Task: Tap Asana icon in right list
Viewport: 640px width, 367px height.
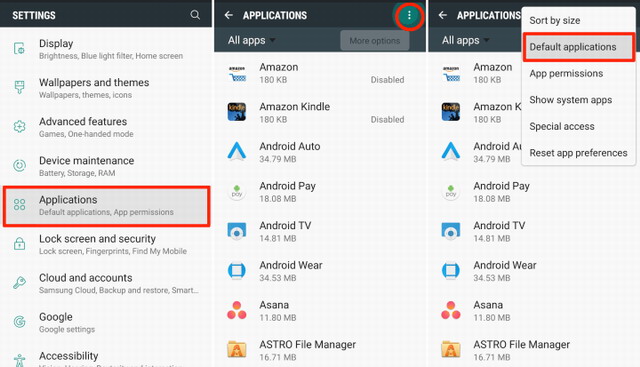Action: coord(451,310)
